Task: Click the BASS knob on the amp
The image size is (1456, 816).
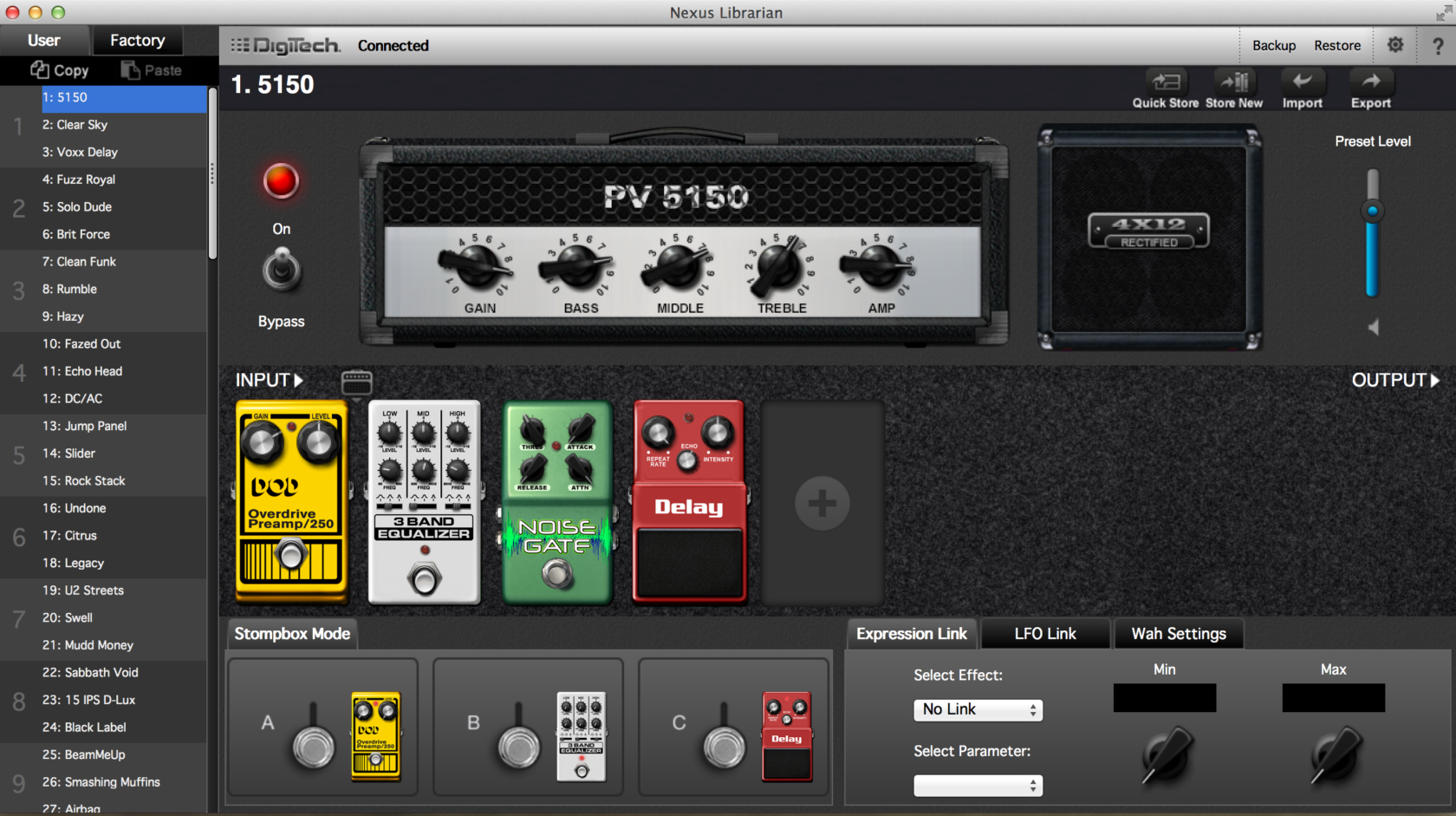Action: coord(577,266)
